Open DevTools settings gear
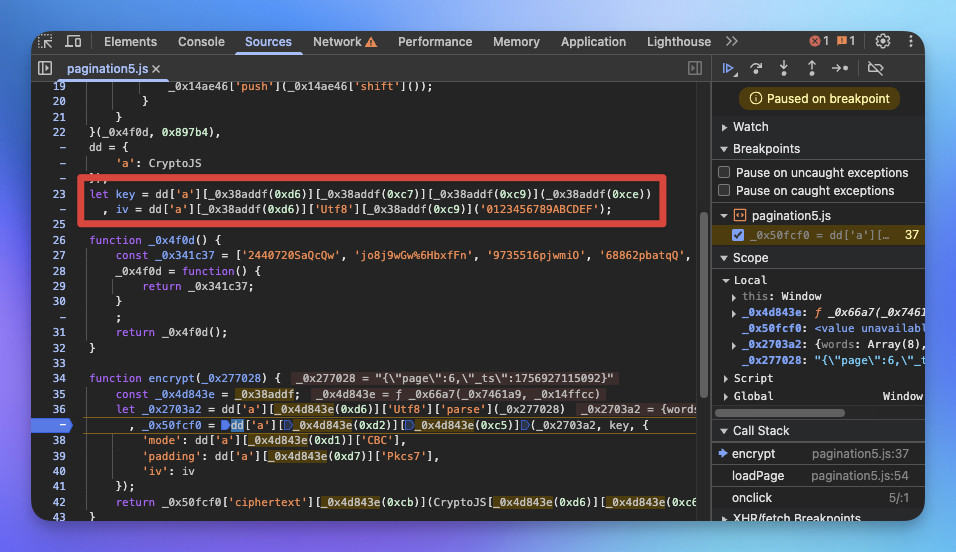 [883, 41]
